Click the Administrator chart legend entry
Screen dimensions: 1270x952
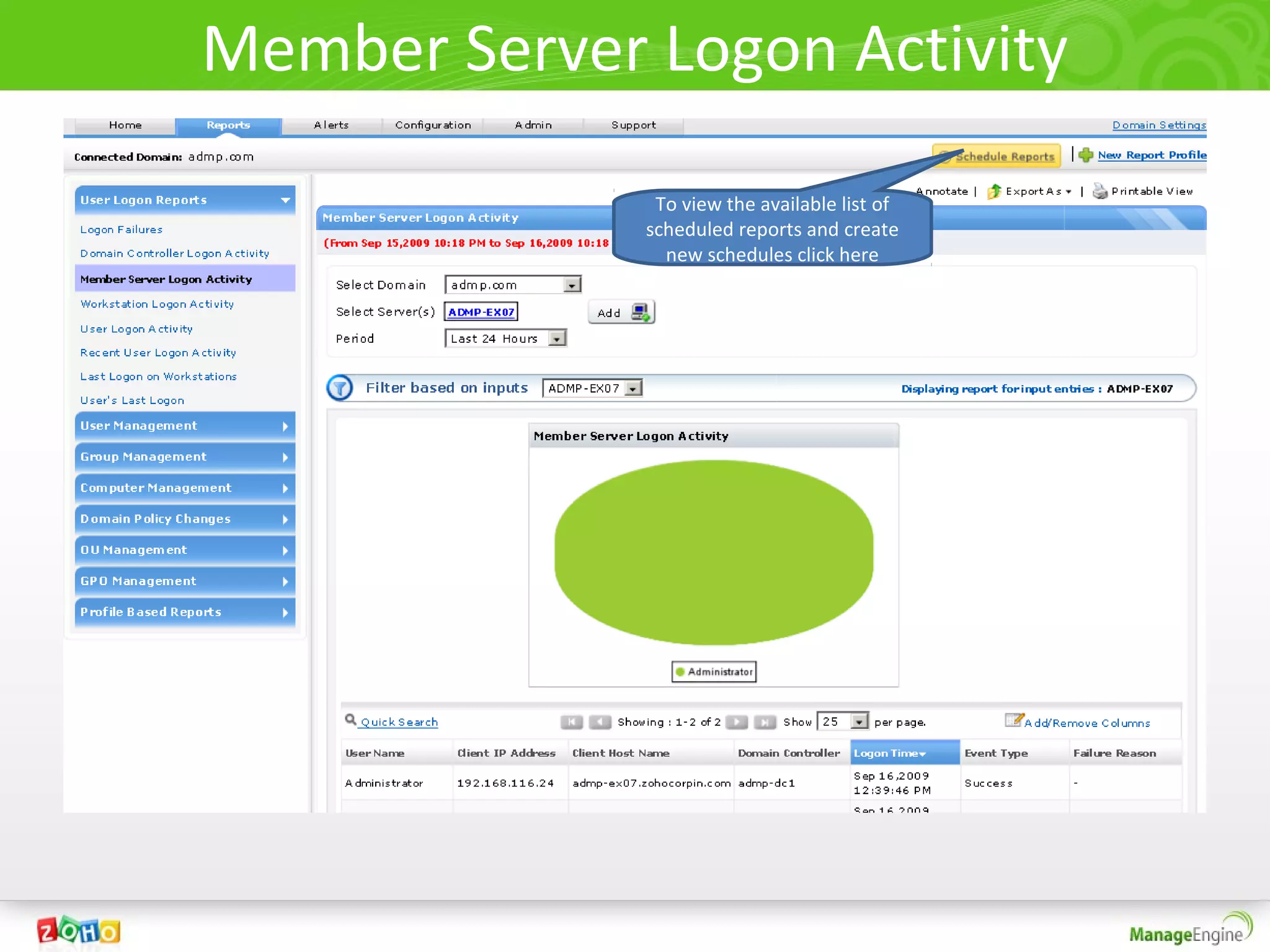[x=714, y=672]
